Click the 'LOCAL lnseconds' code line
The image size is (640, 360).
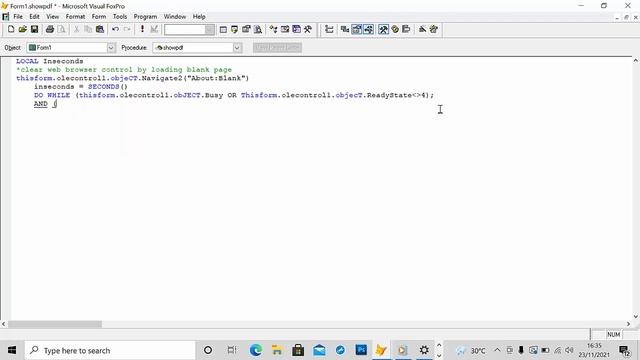pos(49,61)
